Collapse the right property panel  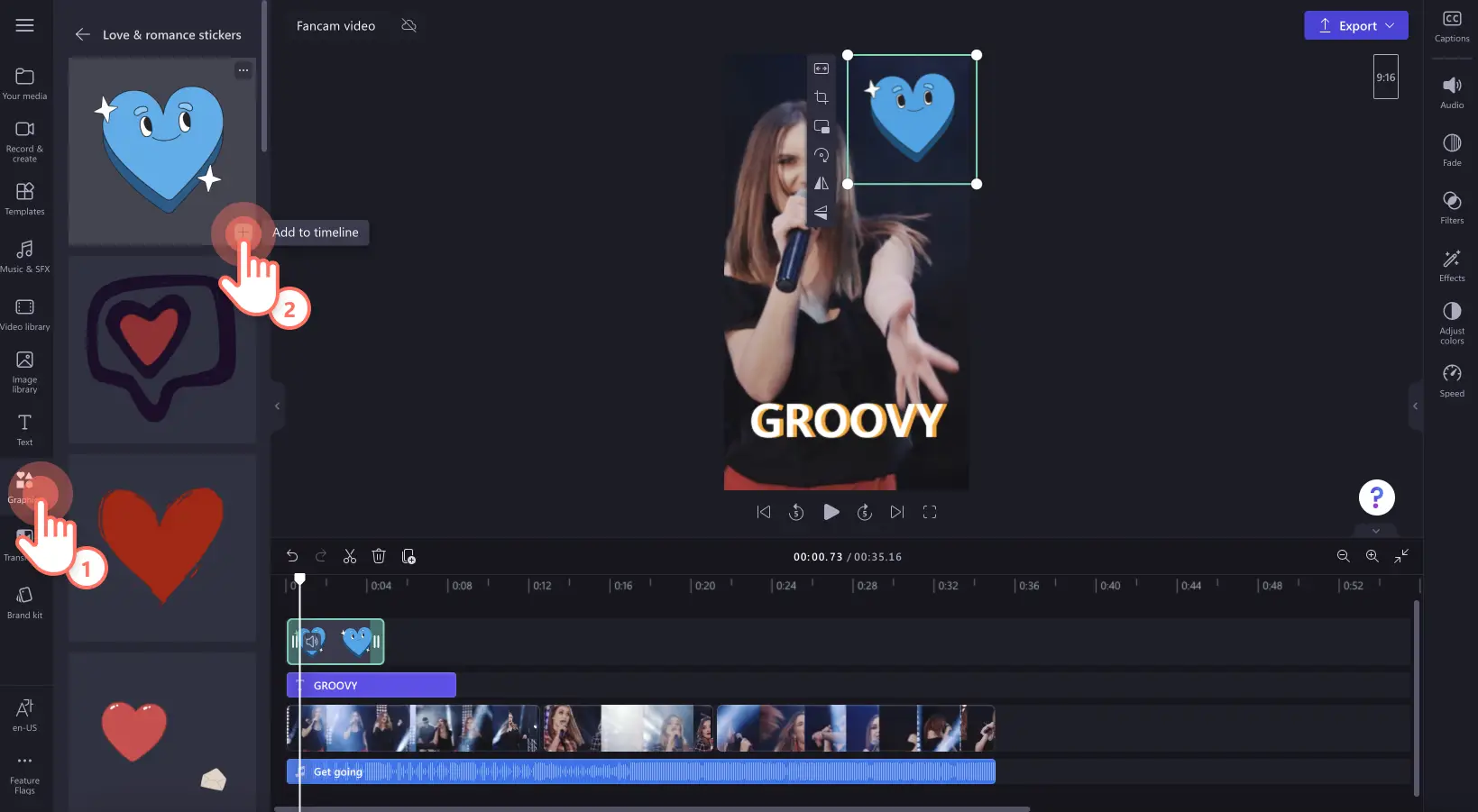tap(1415, 406)
